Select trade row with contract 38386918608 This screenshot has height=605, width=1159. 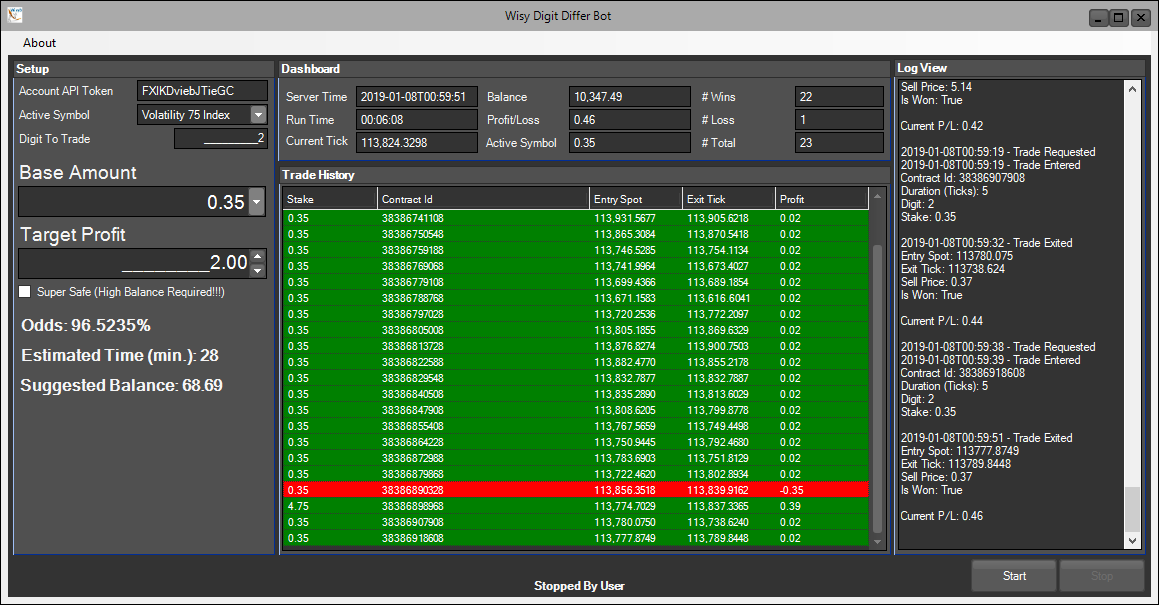pos(576,538)
